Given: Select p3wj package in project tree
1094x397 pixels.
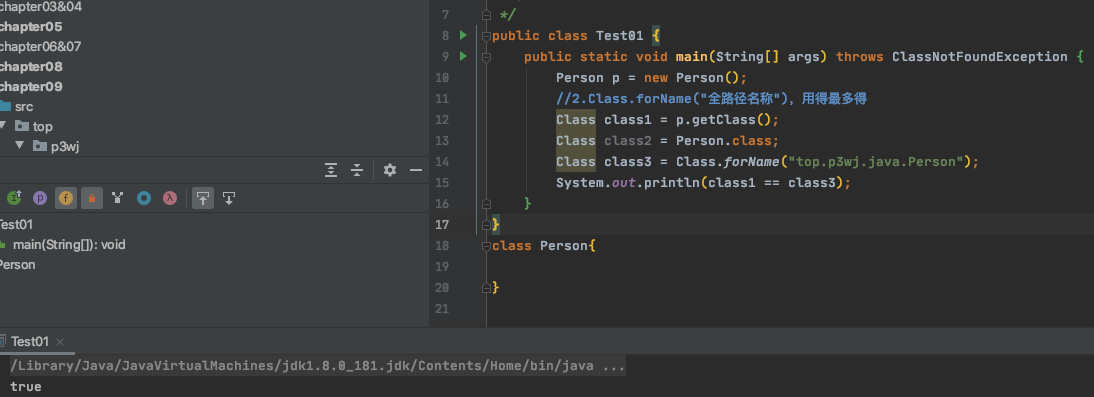Looking at the screenshot, I should pos(65,147).
